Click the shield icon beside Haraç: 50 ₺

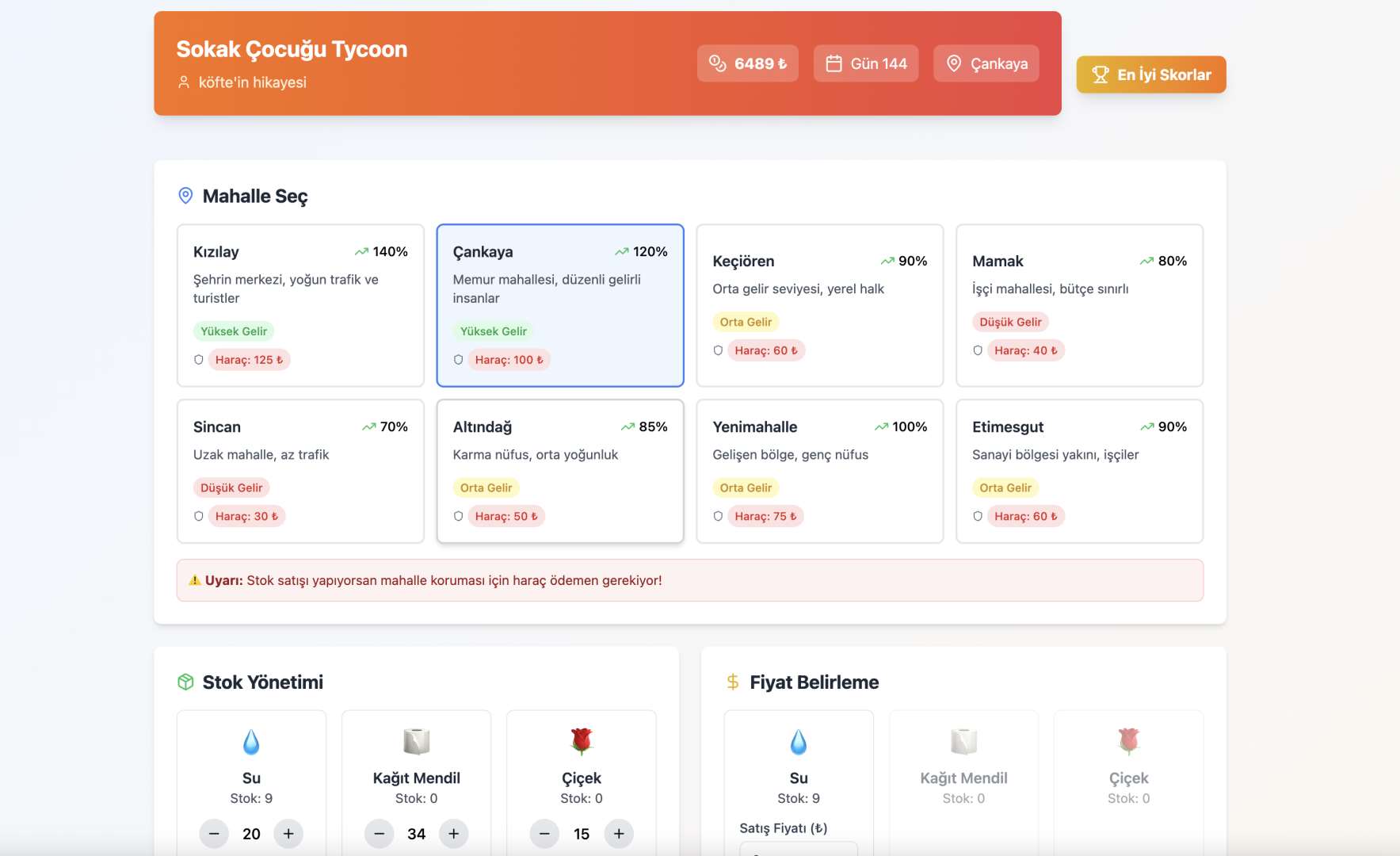458,516
